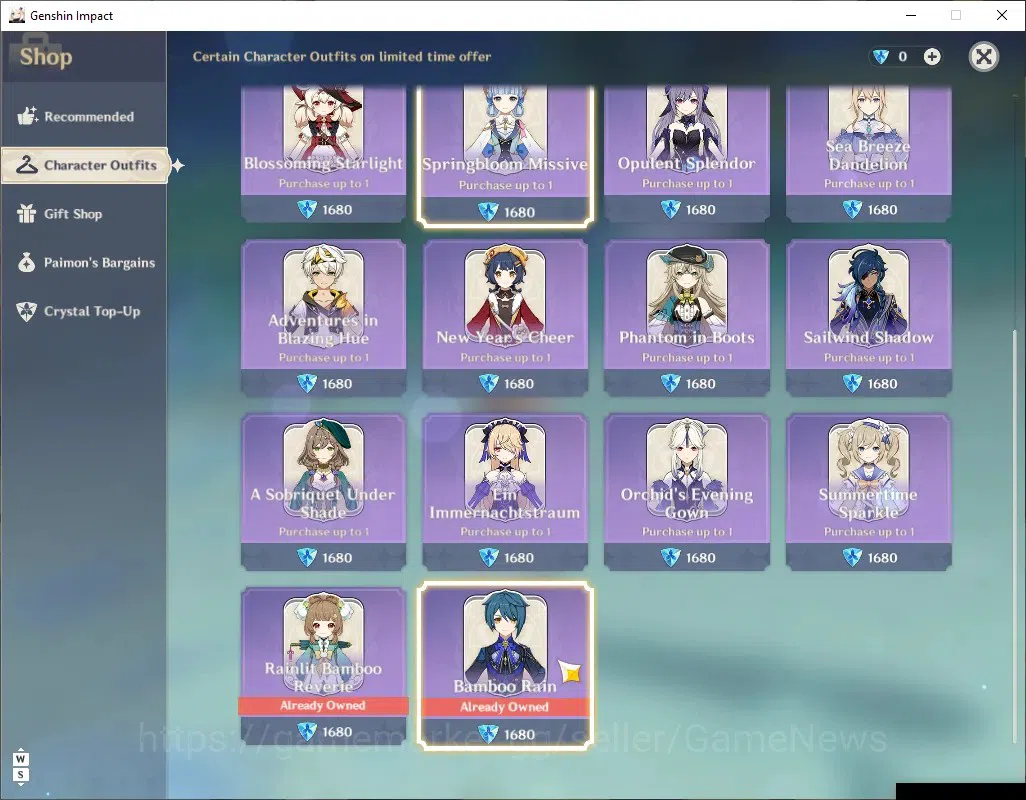Viewport: 1026px width, 800px height.
Task: Click 1680 price on Phantom in Boots
Action: [x=700, y=384]
